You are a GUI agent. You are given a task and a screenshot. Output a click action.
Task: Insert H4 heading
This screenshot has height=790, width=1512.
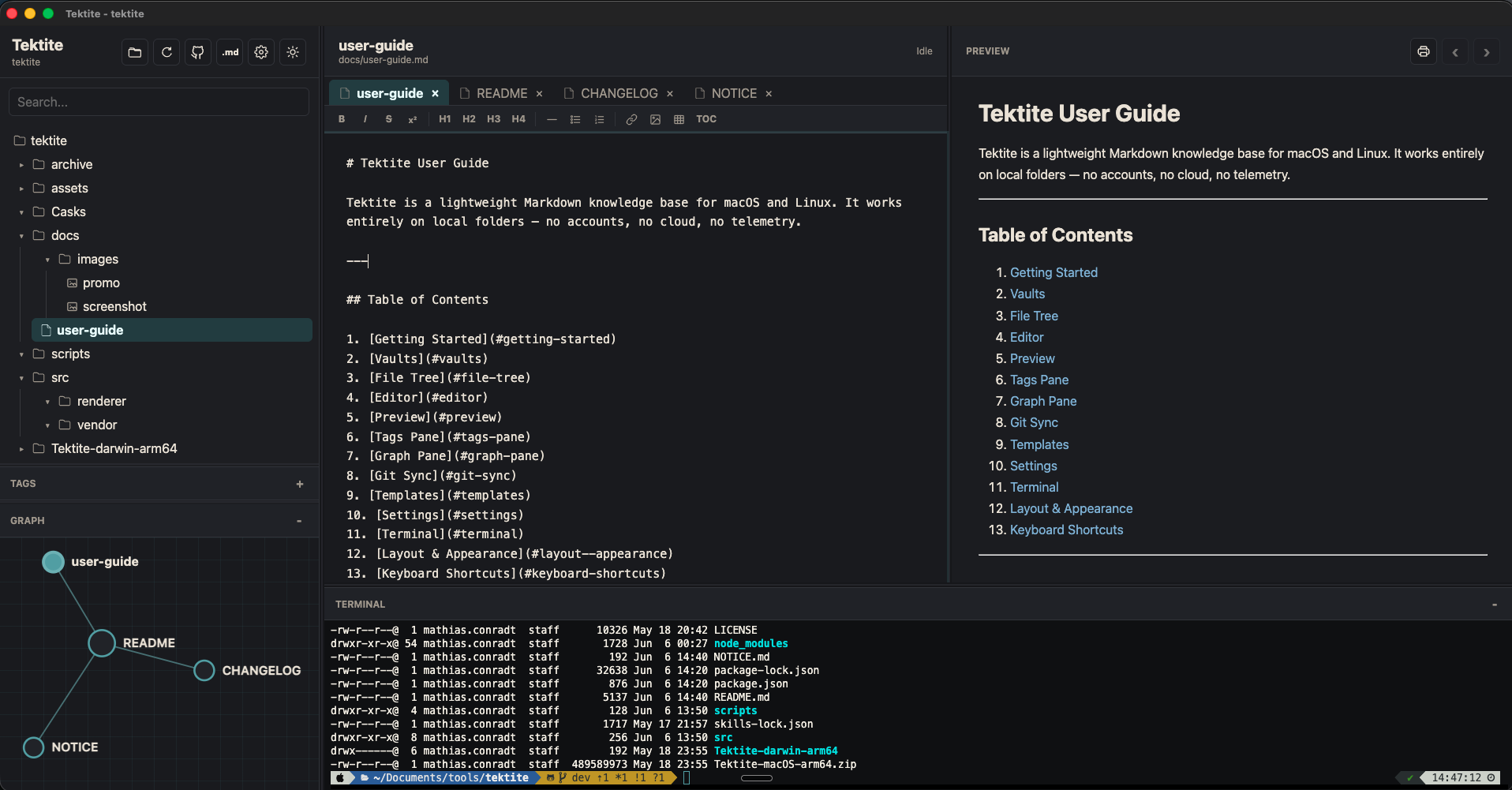pos(518,119)
